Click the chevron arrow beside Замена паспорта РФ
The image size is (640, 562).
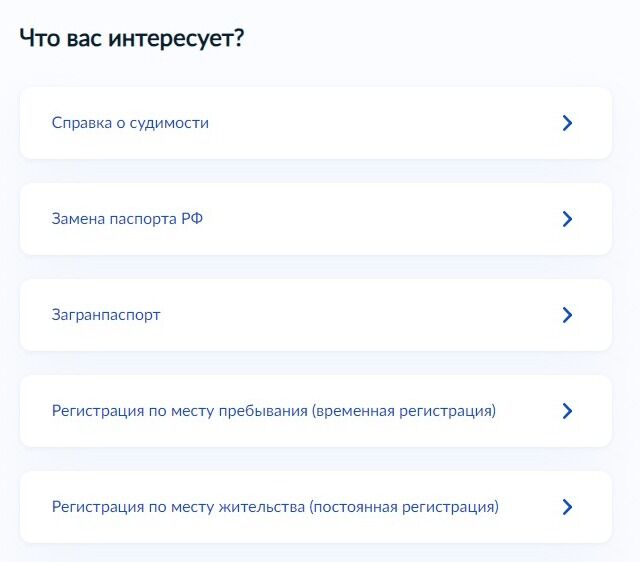click(x=567, y=219)
